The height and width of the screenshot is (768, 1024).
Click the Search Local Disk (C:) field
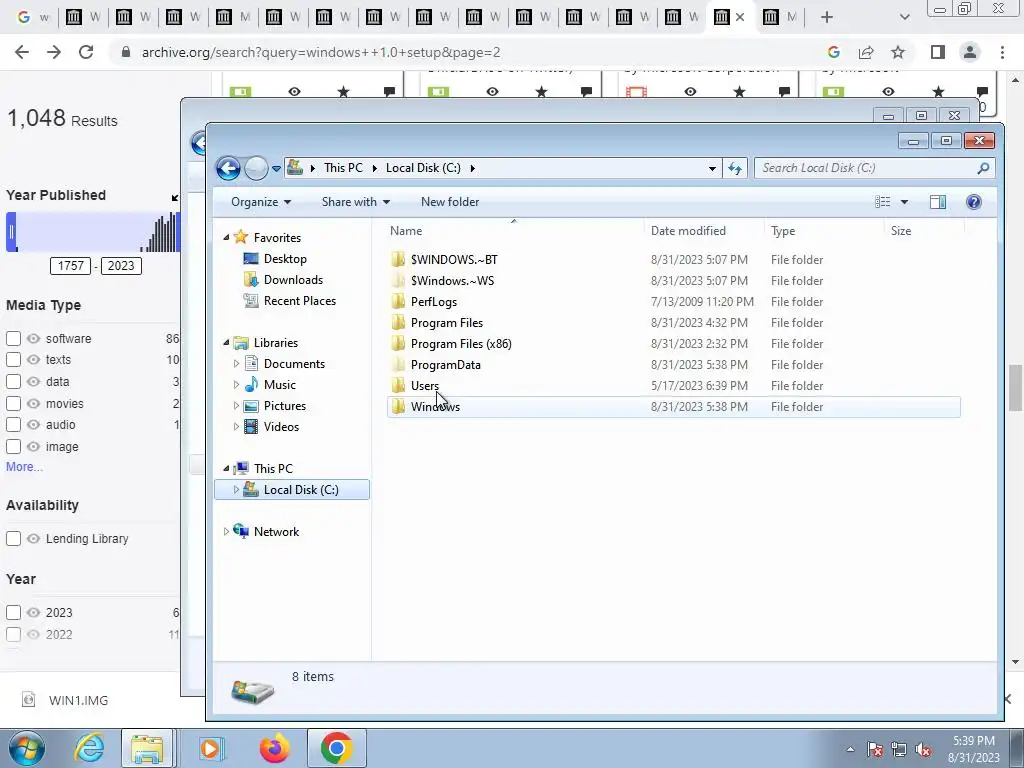point(874,168)
